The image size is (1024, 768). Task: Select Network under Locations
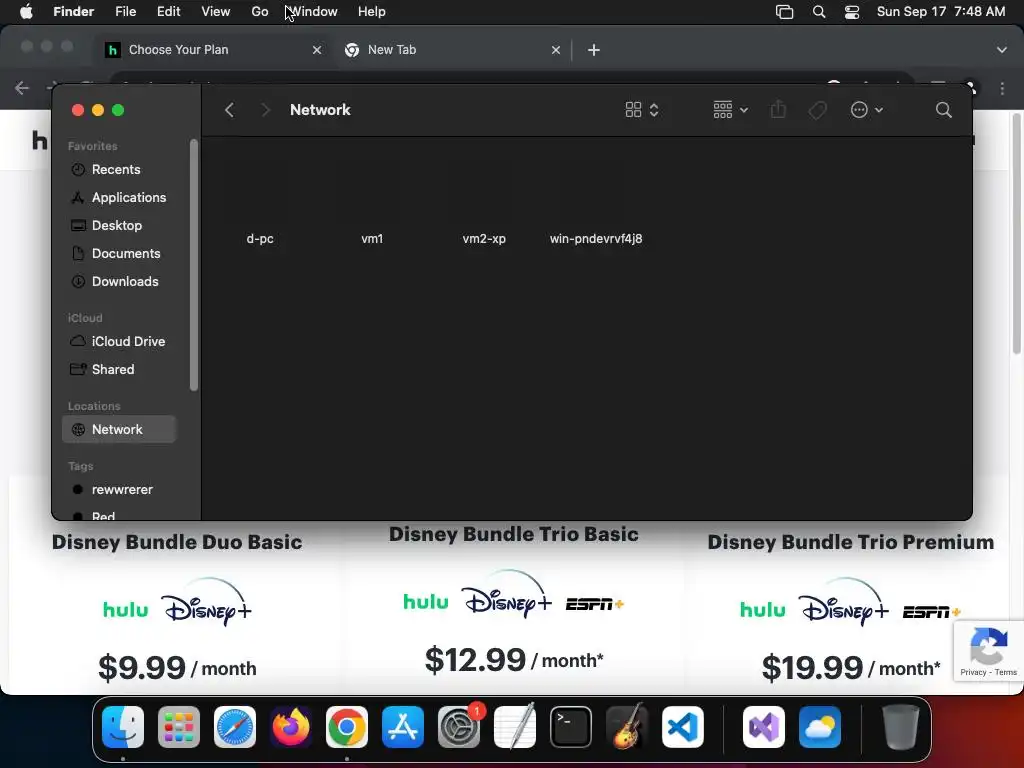click(x=118, y=430)
